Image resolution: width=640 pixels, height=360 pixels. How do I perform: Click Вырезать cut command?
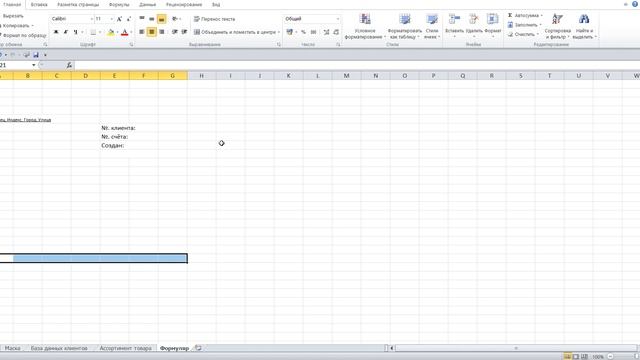[x=12, y=16]
